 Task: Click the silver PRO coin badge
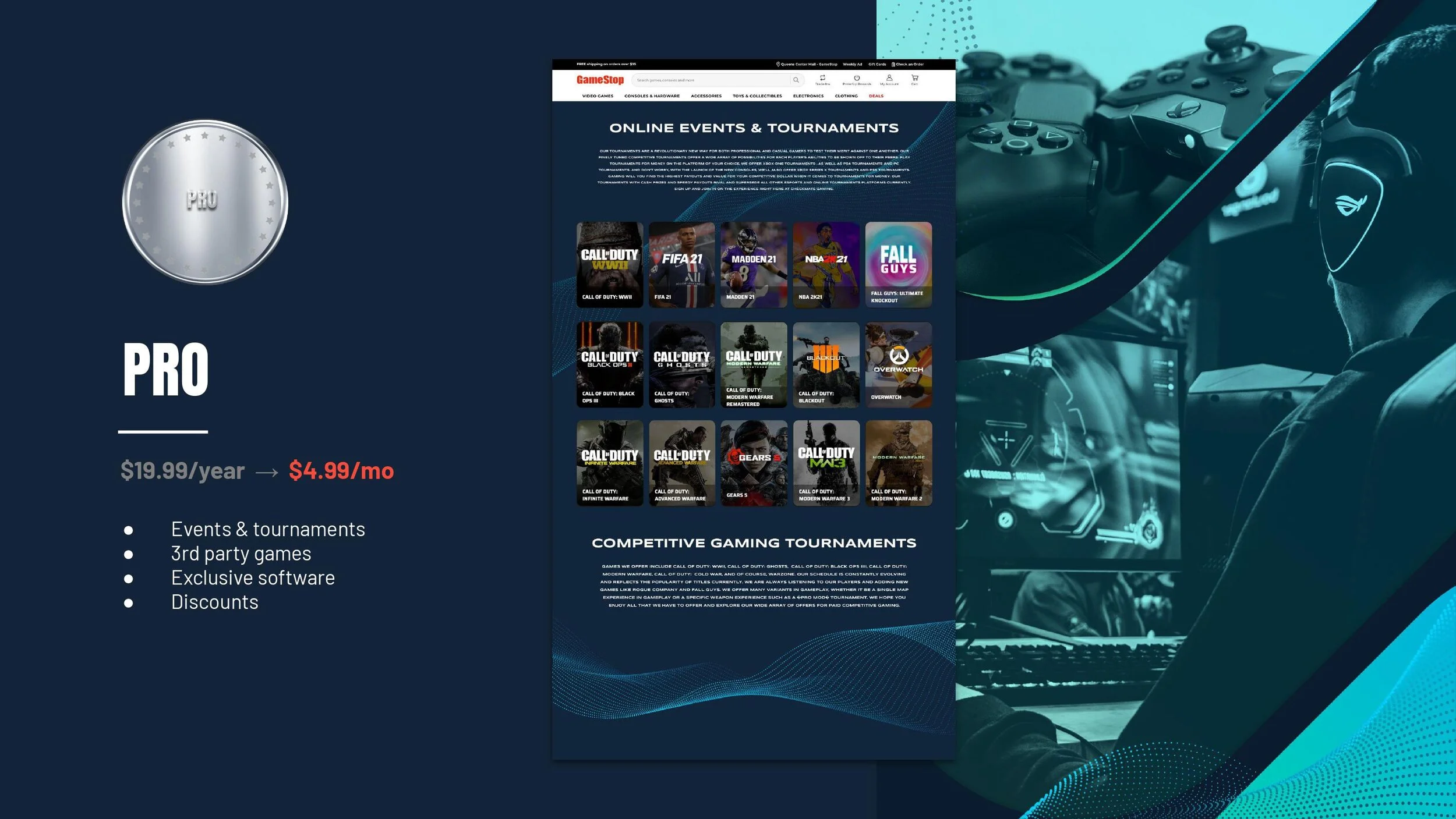[x=205, y=202]
